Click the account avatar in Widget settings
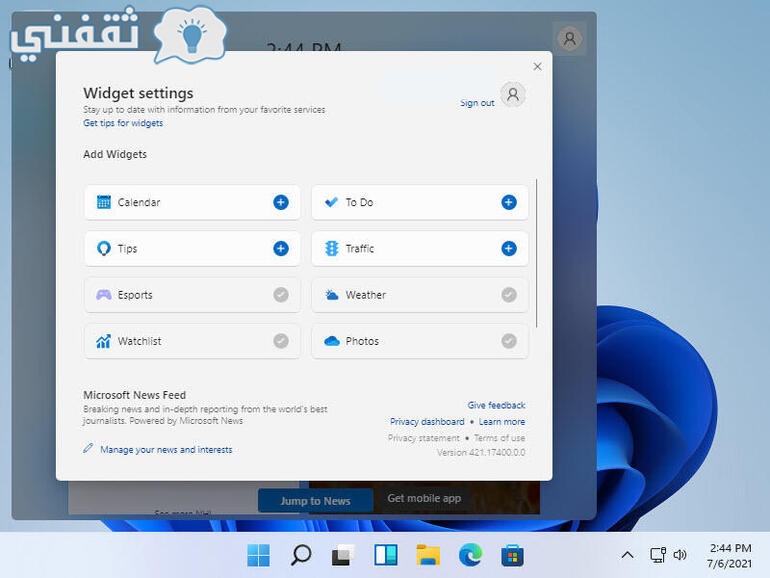Screen dimensions: 770x578 pyautogui.click(x=513, y=94)
